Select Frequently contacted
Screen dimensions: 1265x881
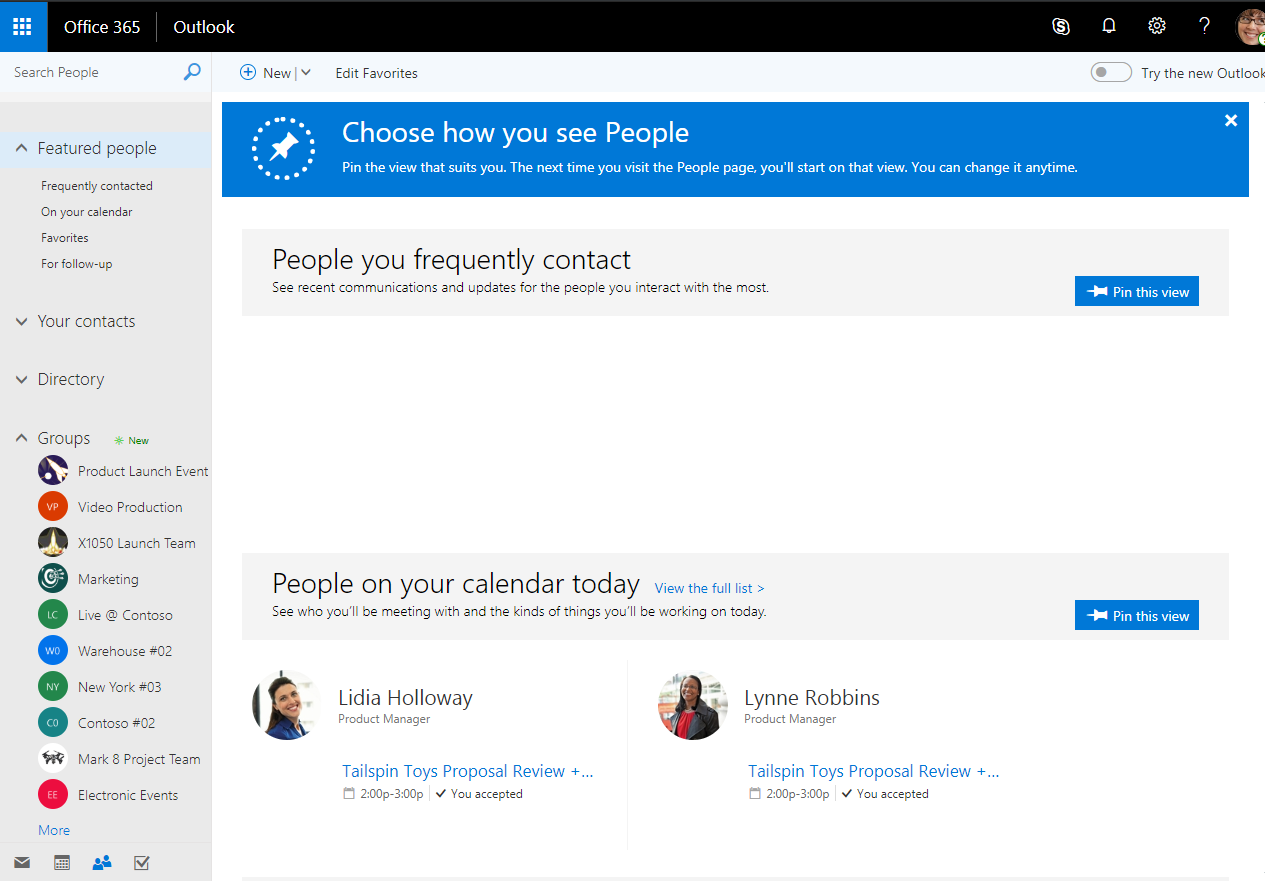coord(97,186)
